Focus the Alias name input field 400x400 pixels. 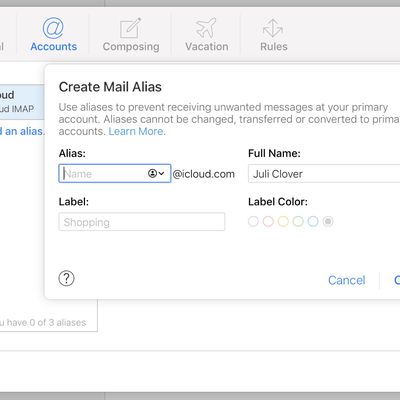pos(115,173)
